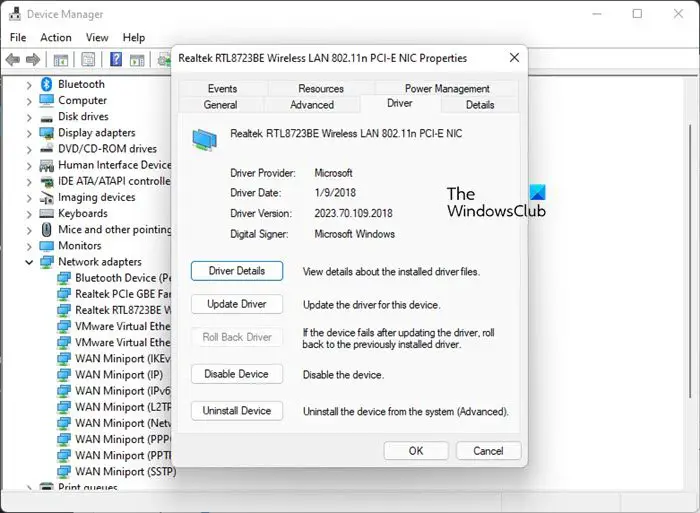Switch to the Details tab
This screenshot has height=513, width=700.
pyautogui.click(x=480, y=104)
